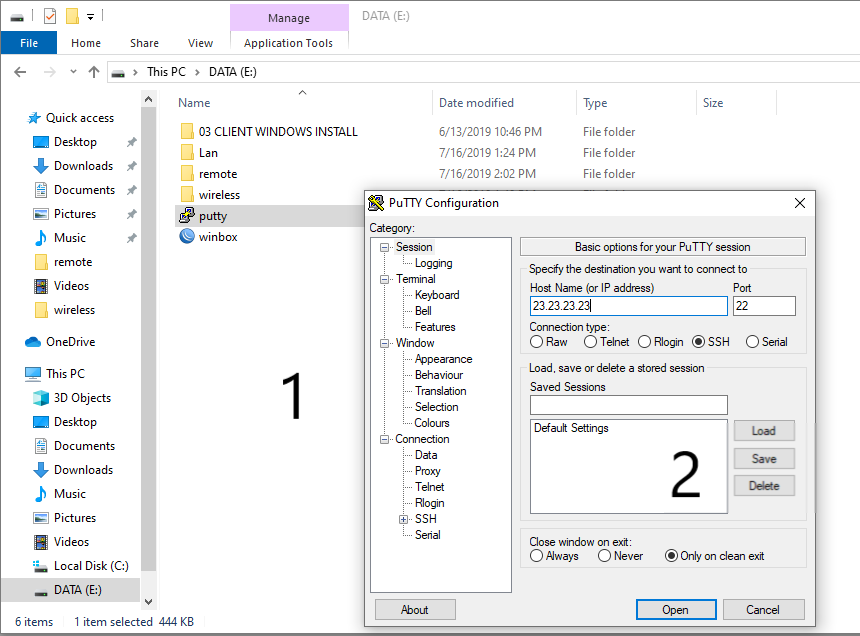
Task: Click the new folder icon in title bar
Action: [x=72, y=16]
